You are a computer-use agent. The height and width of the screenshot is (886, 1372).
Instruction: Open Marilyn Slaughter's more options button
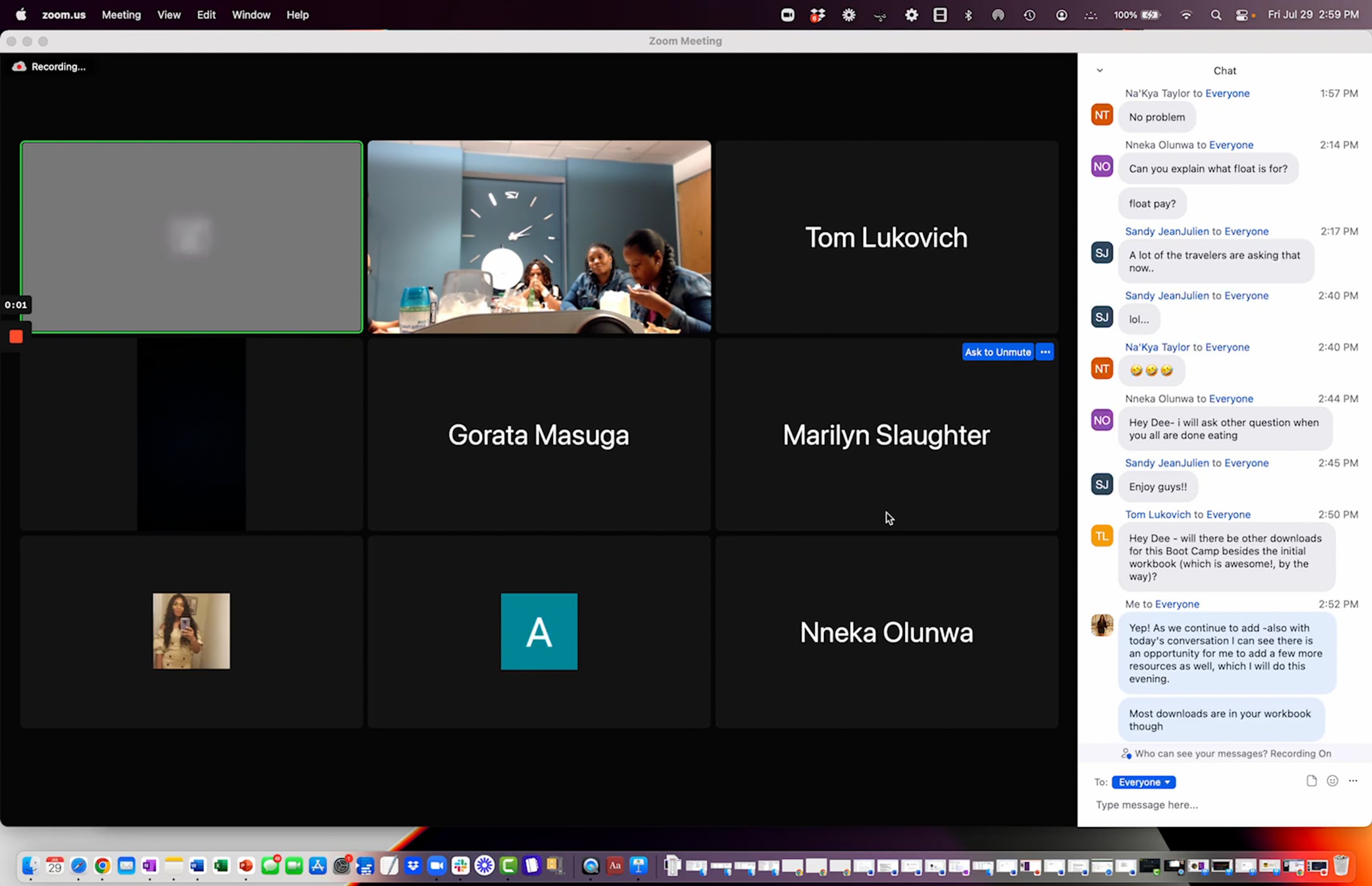tap(1044, 352)
